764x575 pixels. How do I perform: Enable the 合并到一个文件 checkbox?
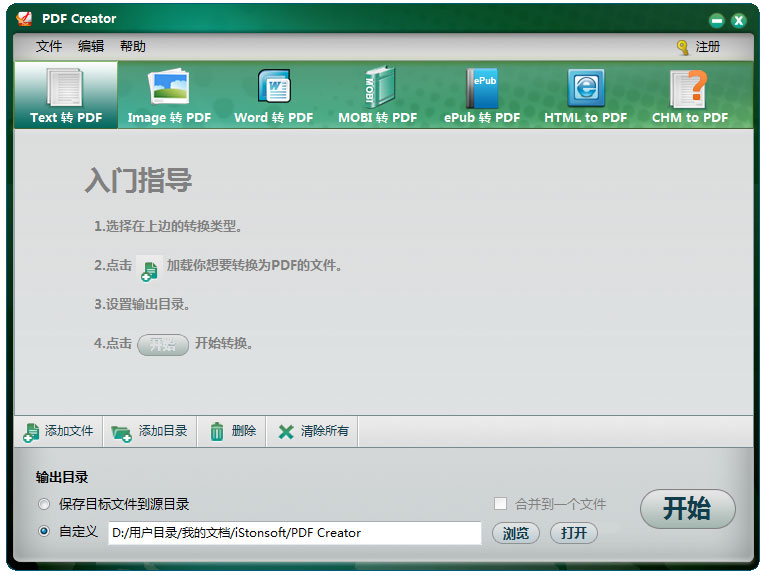pos(501,504)
